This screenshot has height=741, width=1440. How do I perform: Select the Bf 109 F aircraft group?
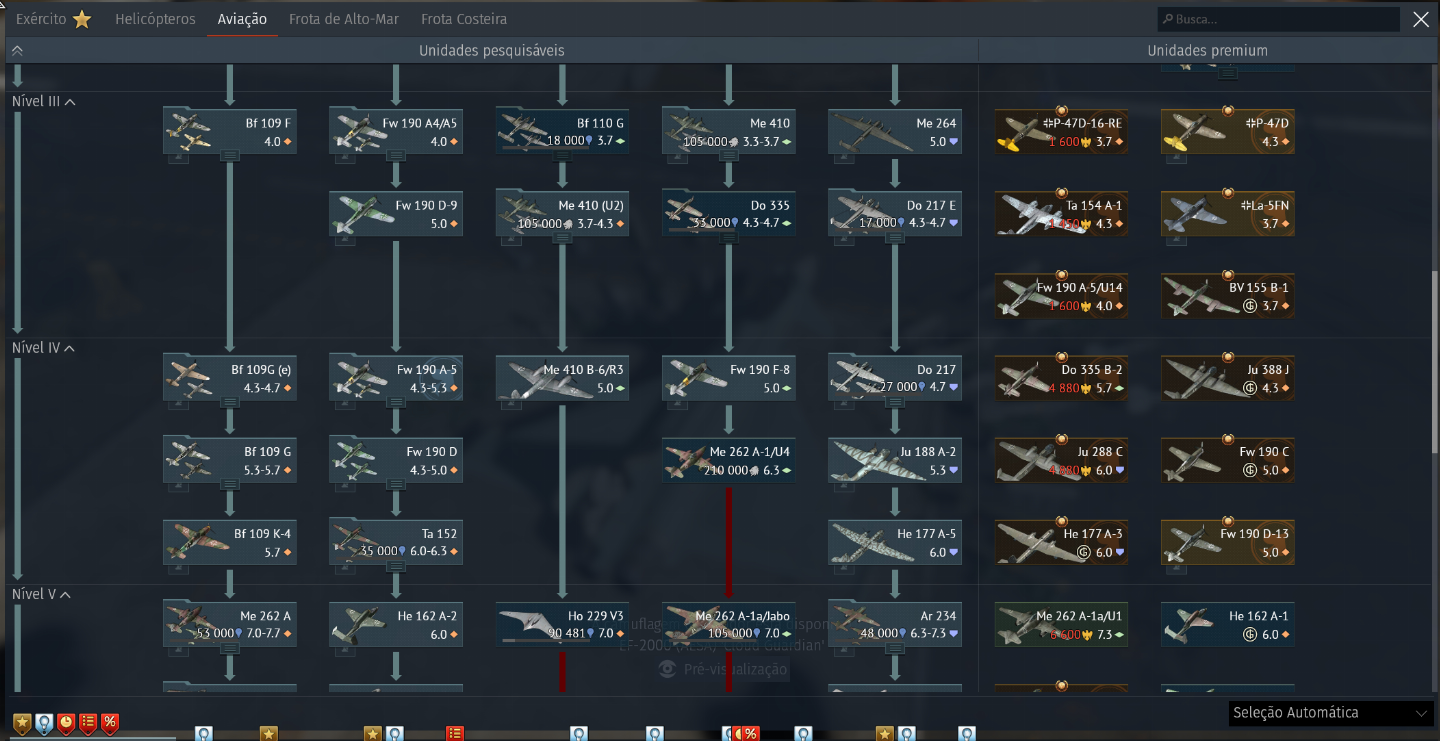pos(230,131)
